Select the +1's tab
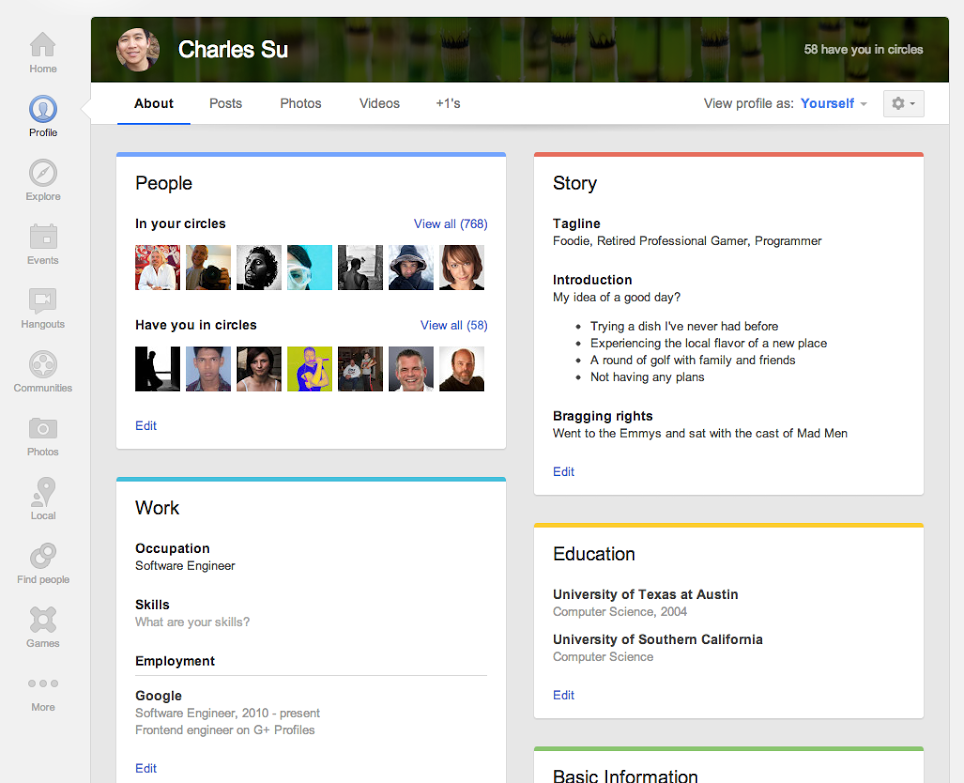Viewport: 964px width, 783px height. pos(448,104)
